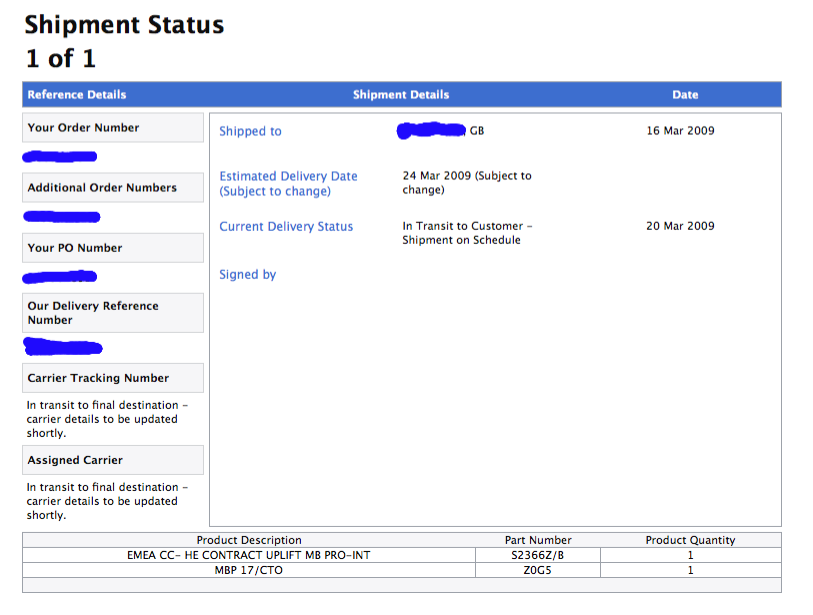The image size is (813, 615).
Task: Click the Product Quantity table header
Action: click(690, 540)
